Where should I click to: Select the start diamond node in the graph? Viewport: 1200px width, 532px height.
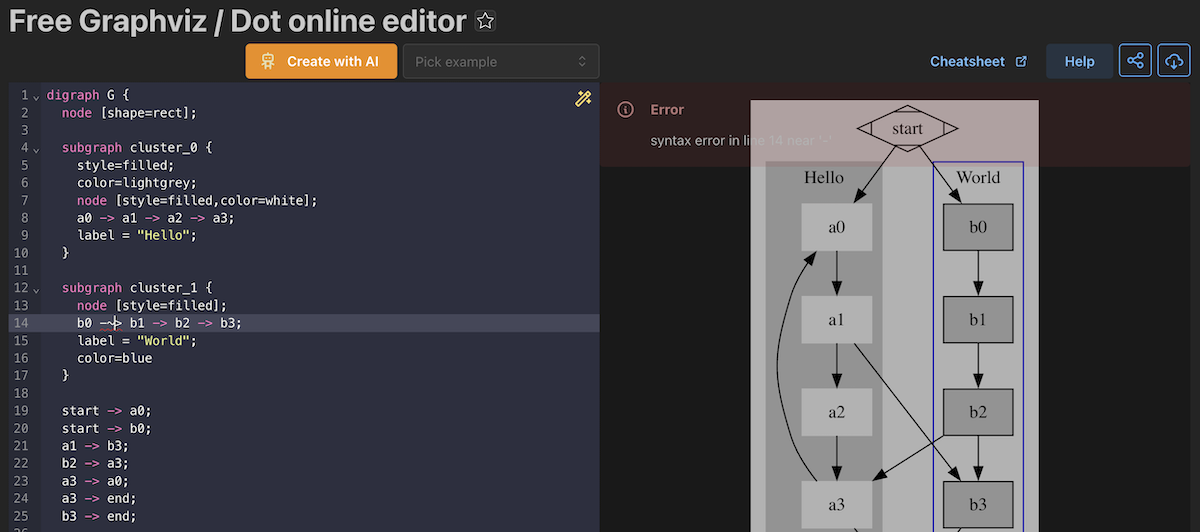[907, 128]
